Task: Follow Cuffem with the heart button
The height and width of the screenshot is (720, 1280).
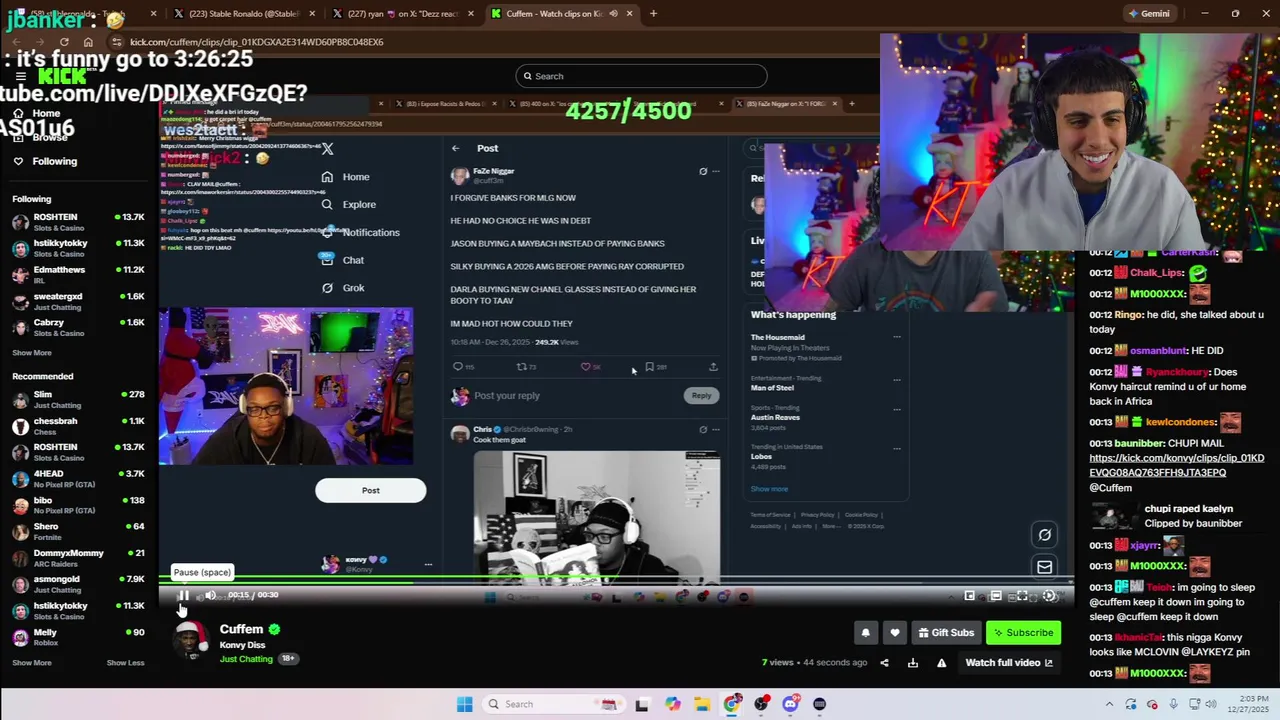Action: 895,632
